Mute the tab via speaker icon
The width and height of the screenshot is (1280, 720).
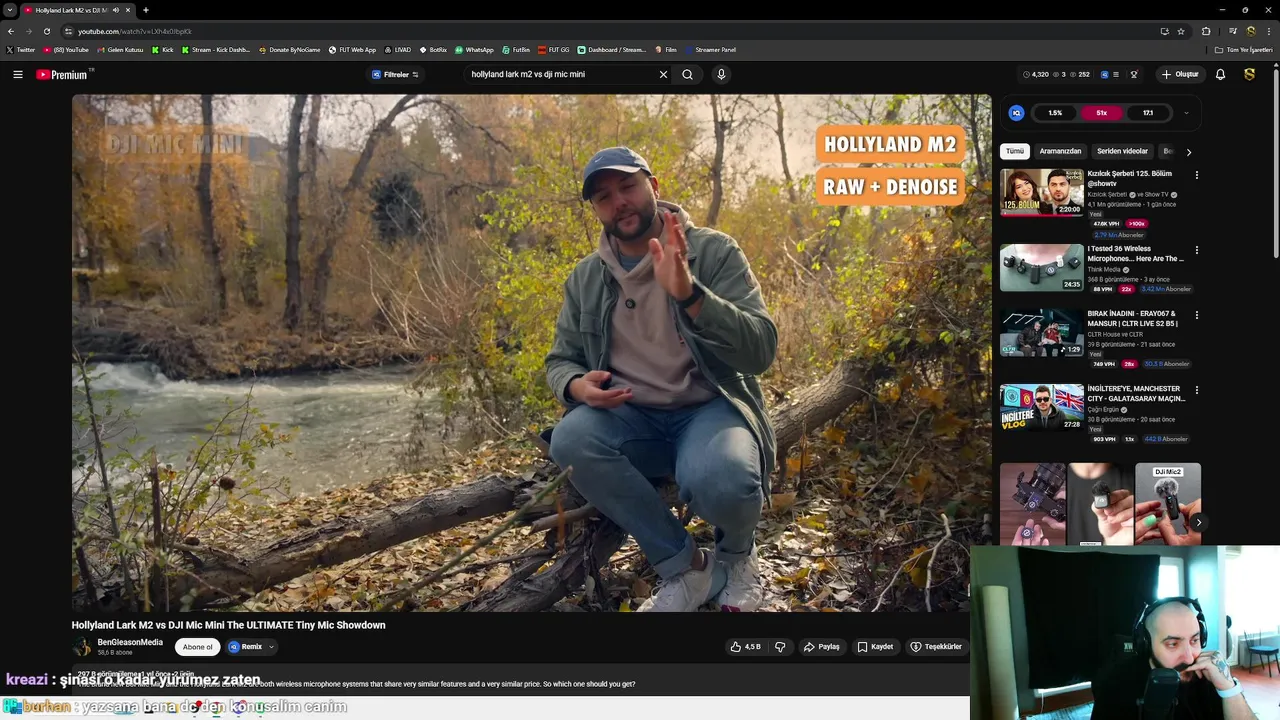pos(116,10)
